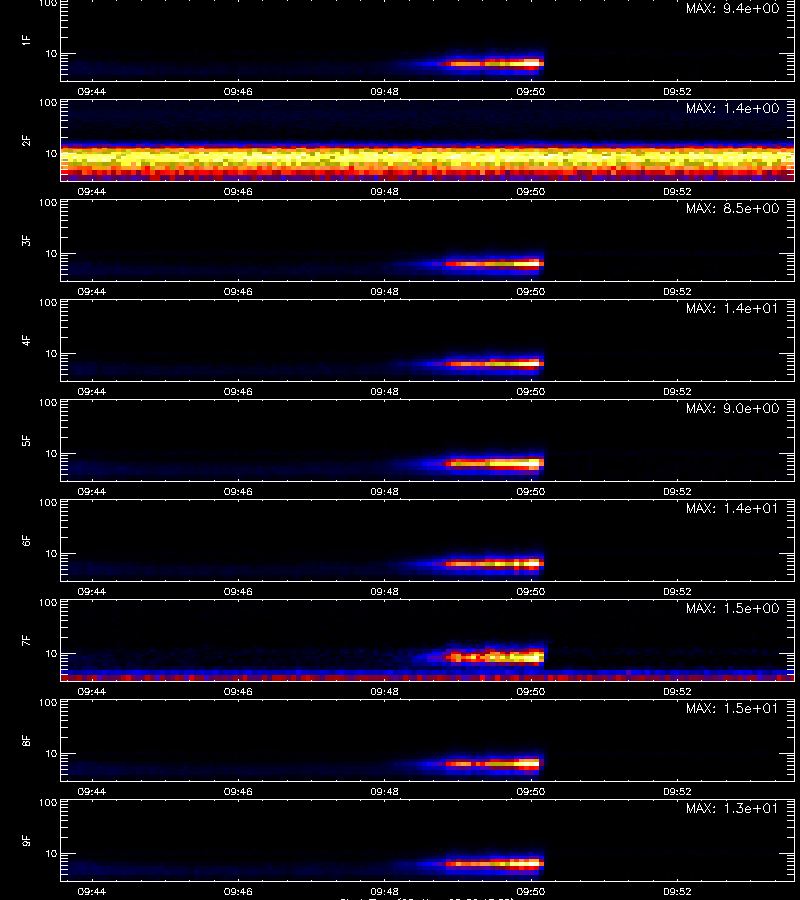Click the MAX: 1.5e+01 label
This screenshot has width=800, height=900.
[x=732, y=708]
